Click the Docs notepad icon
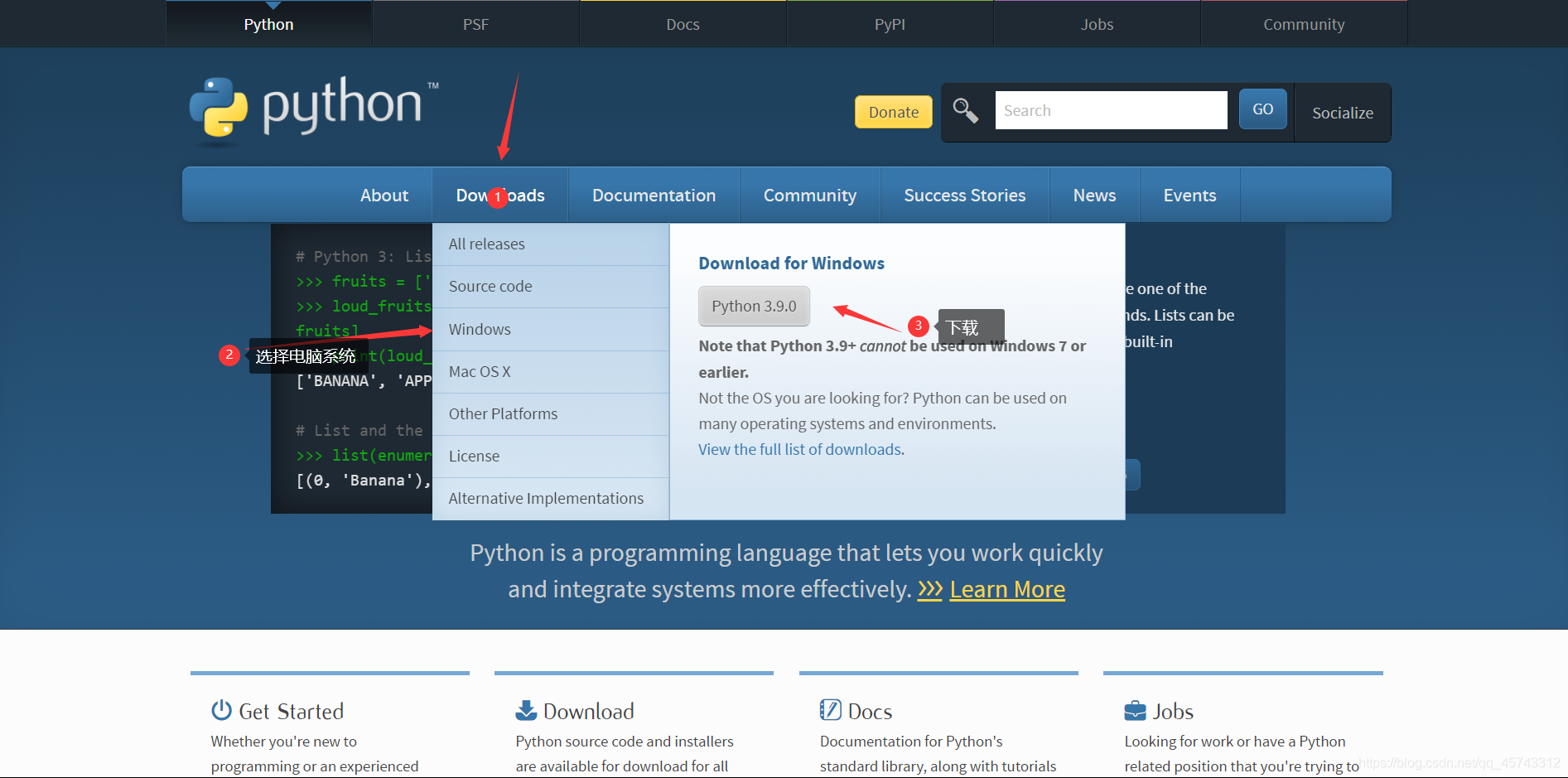1568x778 pixels. [830, 710]
